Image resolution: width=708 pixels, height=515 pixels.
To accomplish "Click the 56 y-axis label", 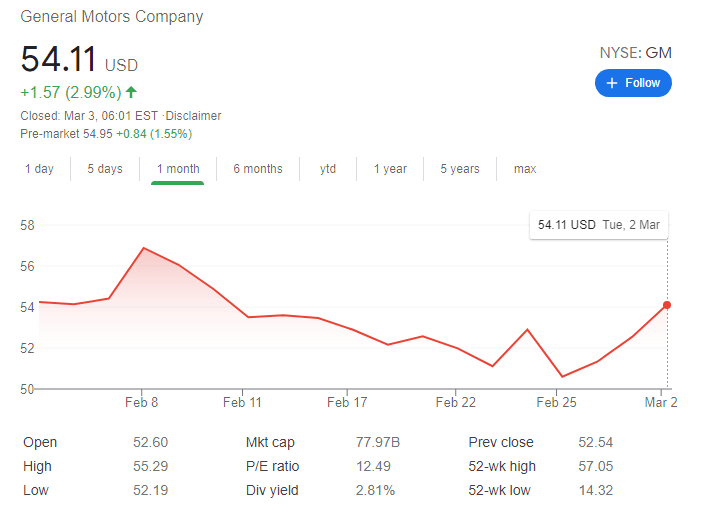I will 27,266.
